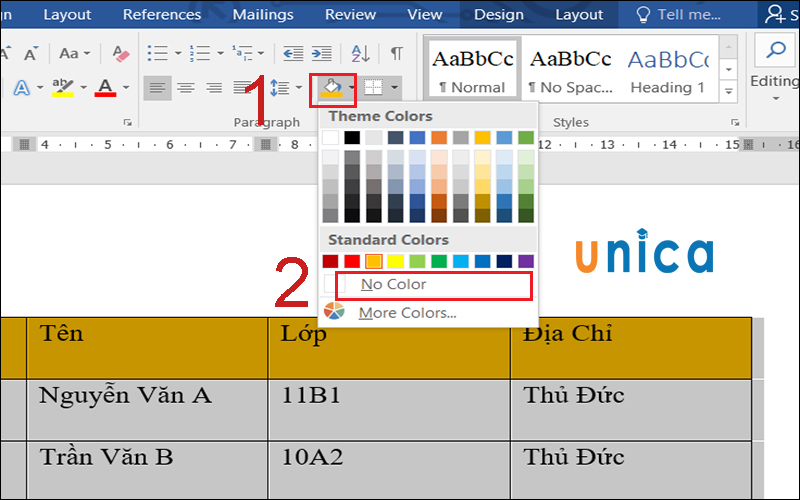Open the Mailings tab

tap(263, 14)
